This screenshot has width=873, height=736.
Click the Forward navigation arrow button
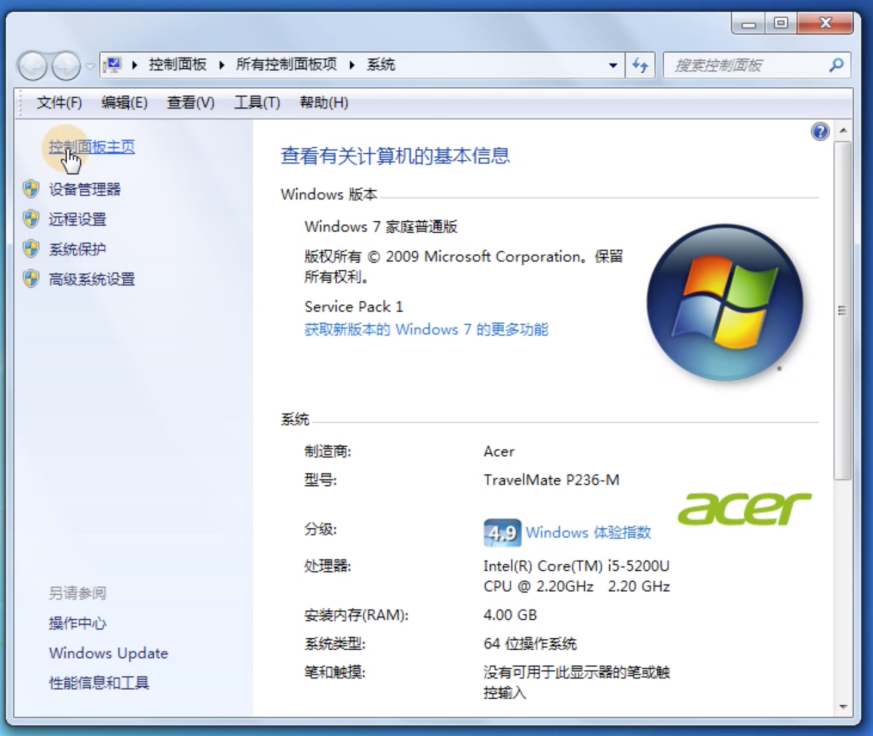(x=66, y=66)
